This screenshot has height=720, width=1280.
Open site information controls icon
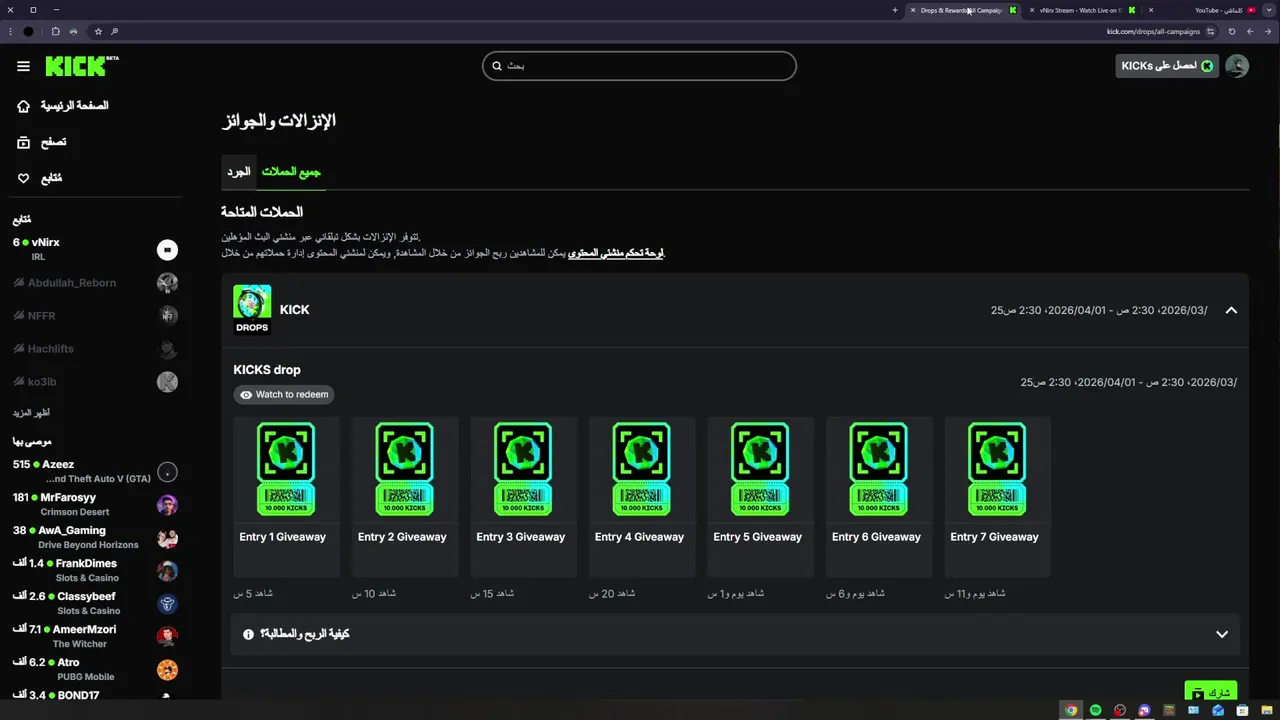pyautogui.click(x=1211, y=31)
